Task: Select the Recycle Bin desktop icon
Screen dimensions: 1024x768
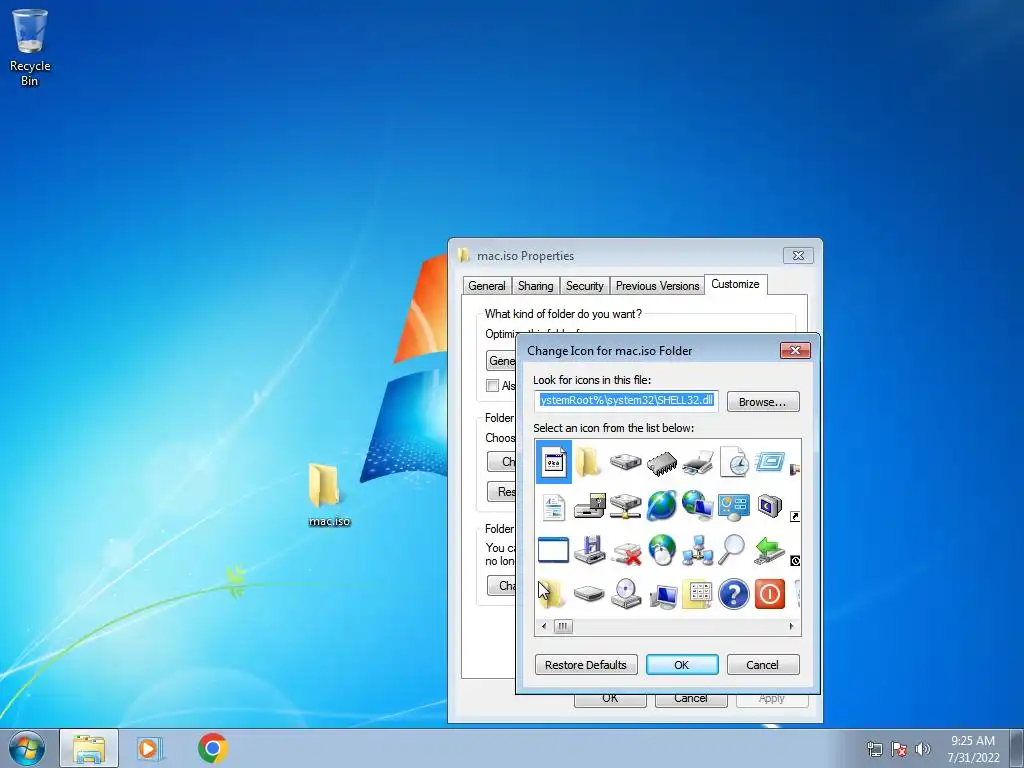Action: click(x=29, y=48)
